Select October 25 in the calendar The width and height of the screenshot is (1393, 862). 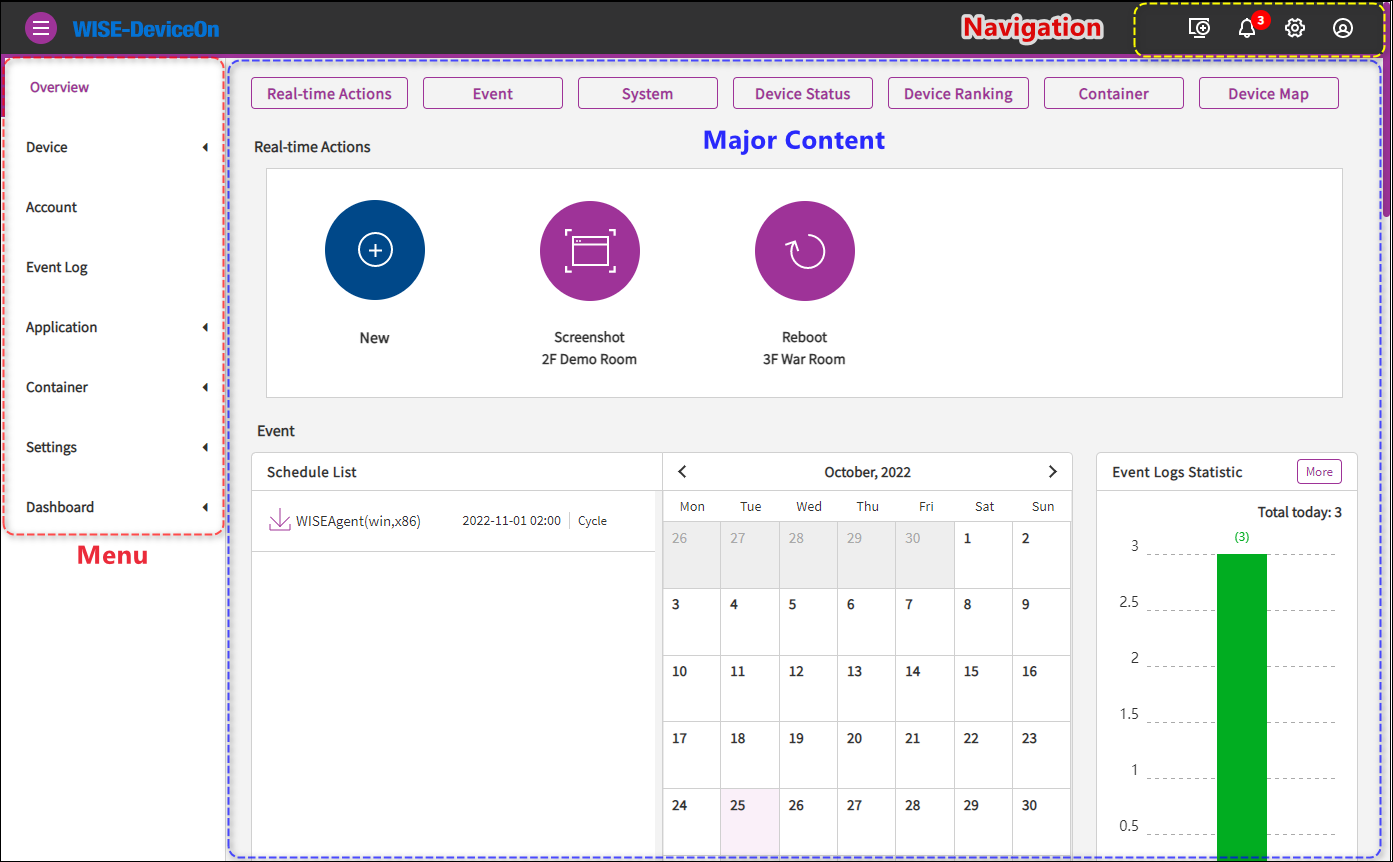point(749,821)
